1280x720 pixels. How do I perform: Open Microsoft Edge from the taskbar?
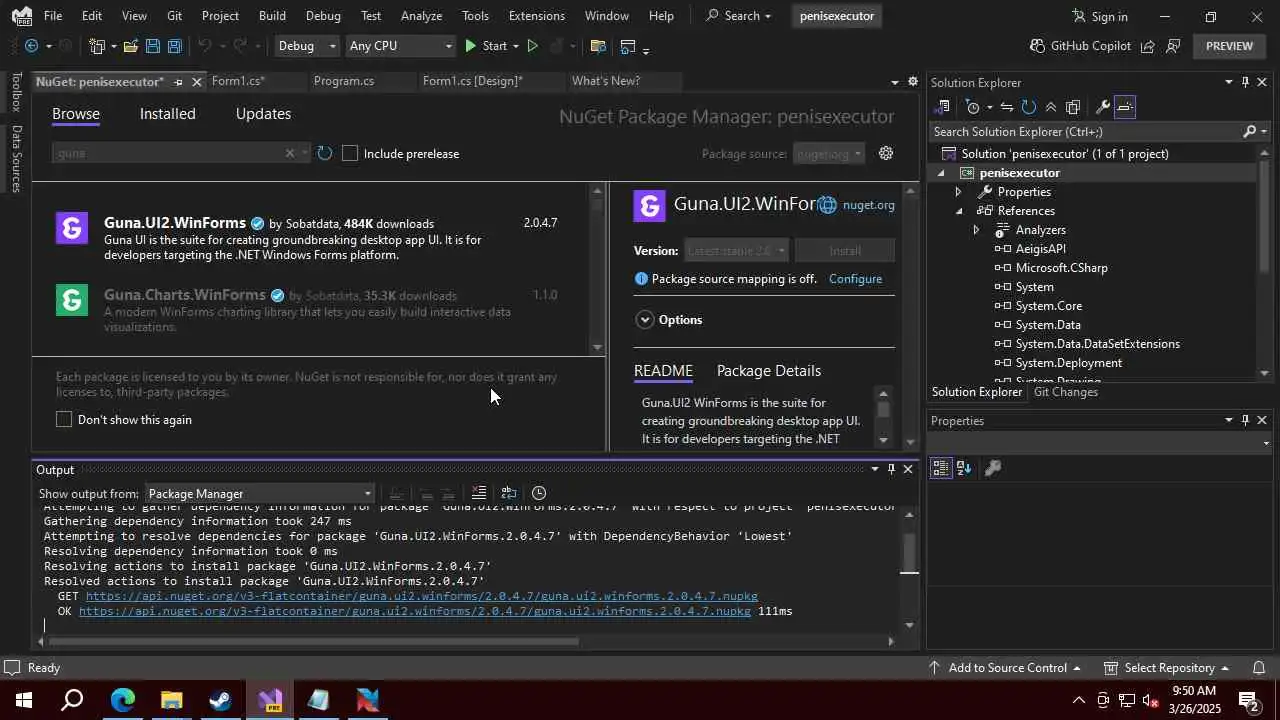pyautogui.click(x=123, y=699)
